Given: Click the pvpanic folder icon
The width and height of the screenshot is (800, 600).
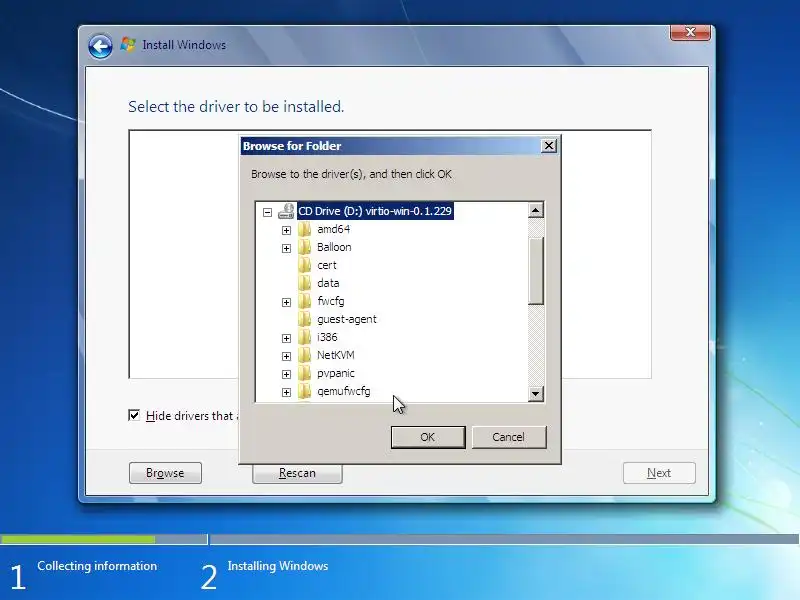Looking at the screenshot, I should (x=305, y=373).
